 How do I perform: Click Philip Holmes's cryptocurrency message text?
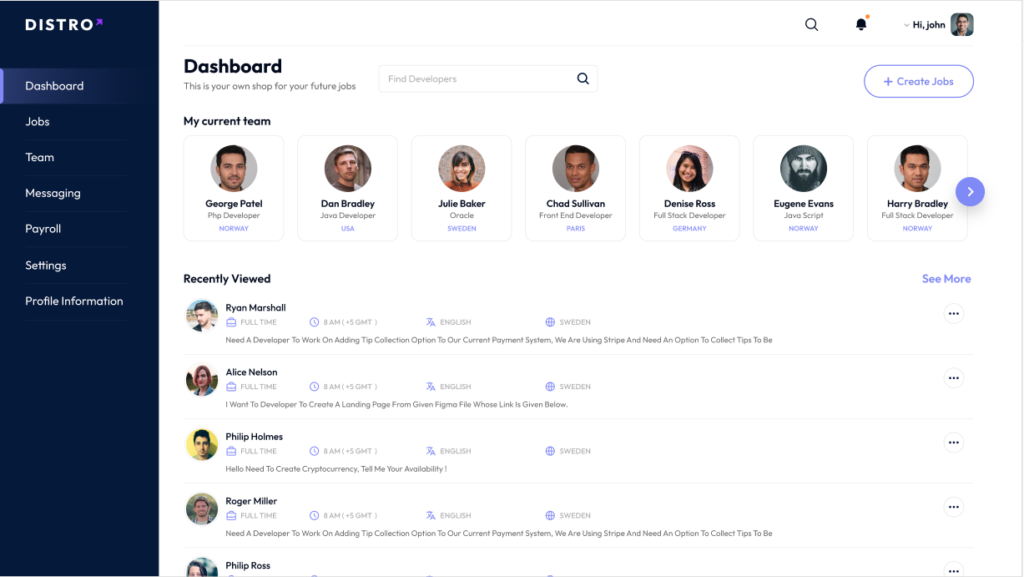(x=336, y=469)
